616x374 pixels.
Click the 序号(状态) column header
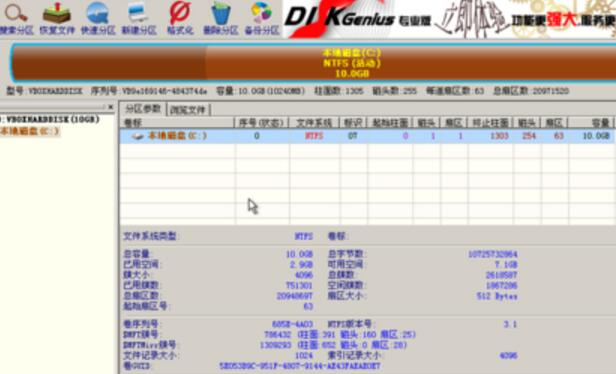[x=262, y=123]
